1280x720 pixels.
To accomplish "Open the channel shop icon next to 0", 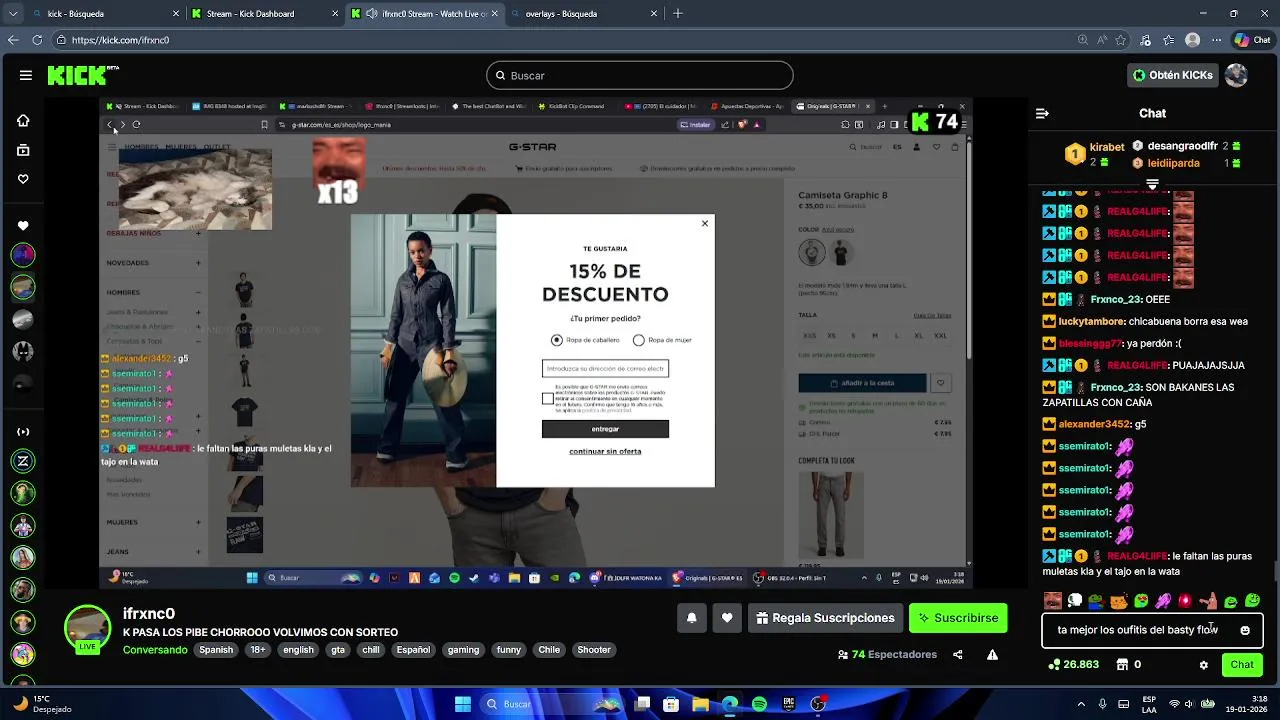I will [x=1123, y=665].
